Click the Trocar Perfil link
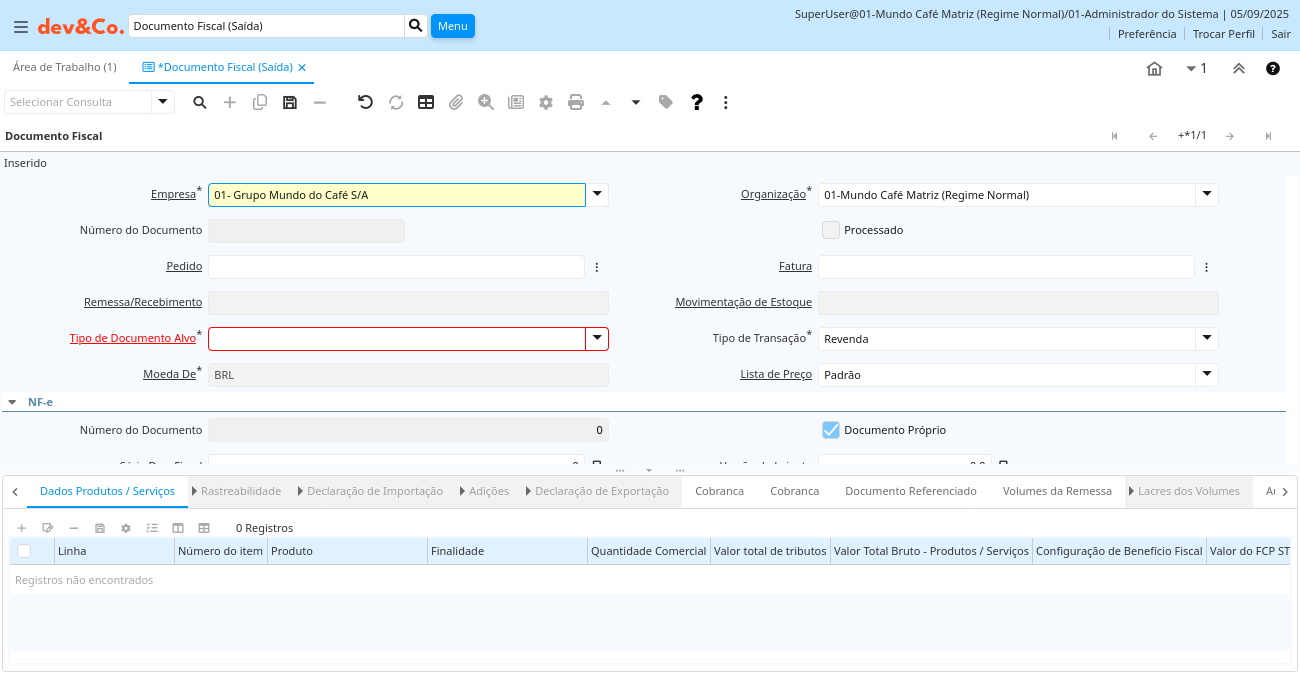Screen dimensions: 1300x674 (x=1223, y=34)
